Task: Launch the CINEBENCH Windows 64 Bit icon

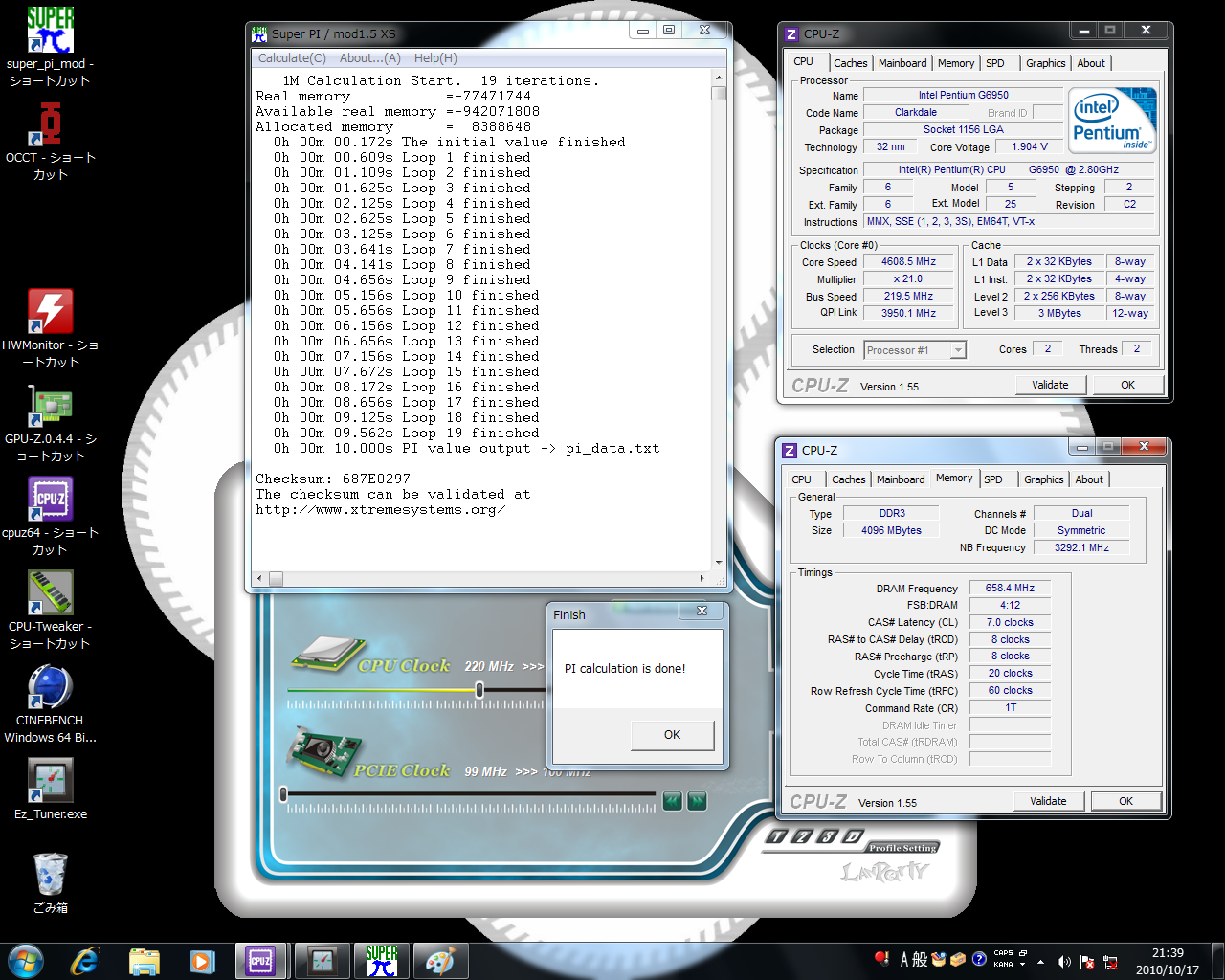Action: [50, 687]
